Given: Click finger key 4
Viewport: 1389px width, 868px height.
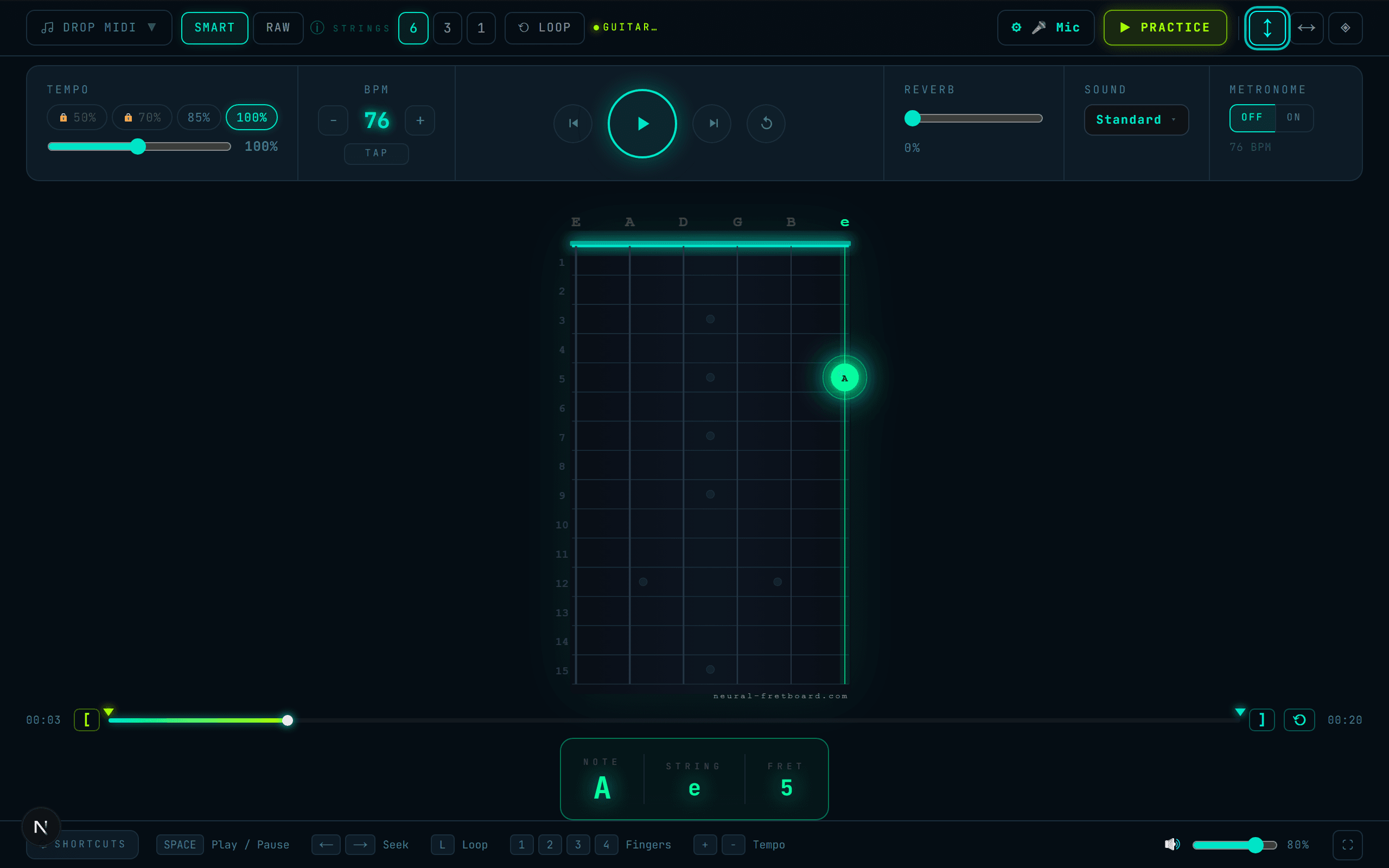Looking at the screenshot, I should point(606,845).
